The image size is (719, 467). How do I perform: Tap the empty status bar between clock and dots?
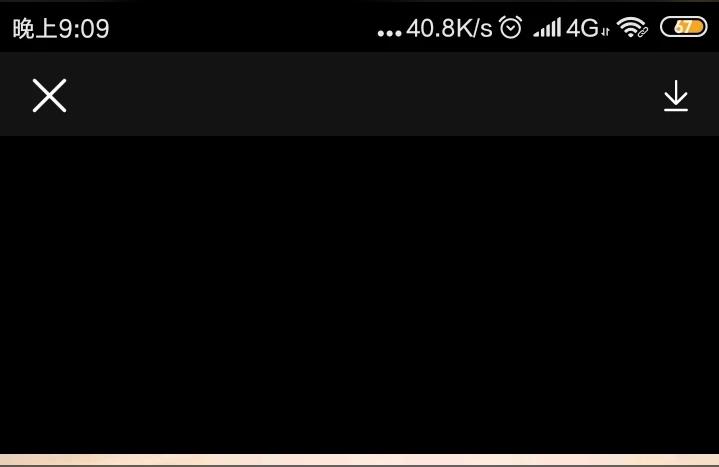coord(243,28)
